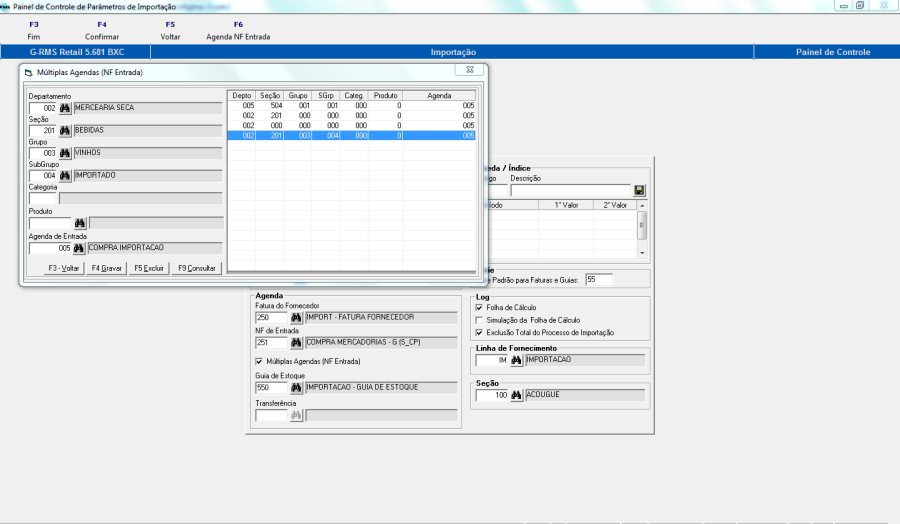Click empty Produto code field
900x524 pixels.
click(50, 223)
